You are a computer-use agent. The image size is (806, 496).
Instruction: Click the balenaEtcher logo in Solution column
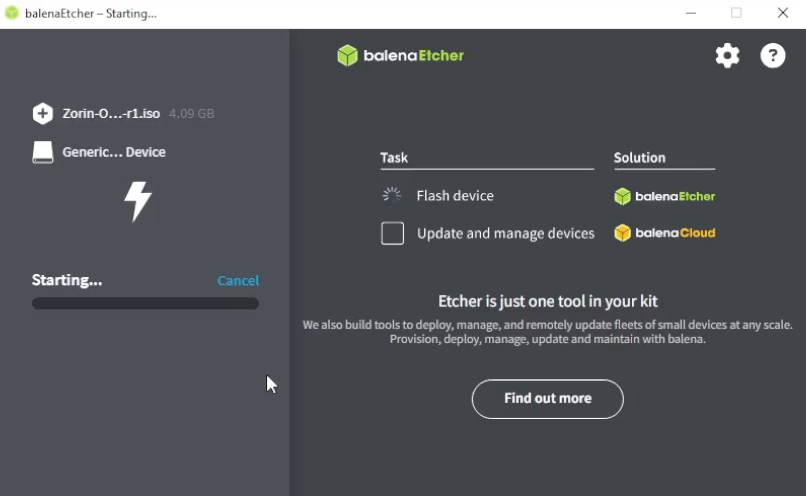(x=665, y=196)
